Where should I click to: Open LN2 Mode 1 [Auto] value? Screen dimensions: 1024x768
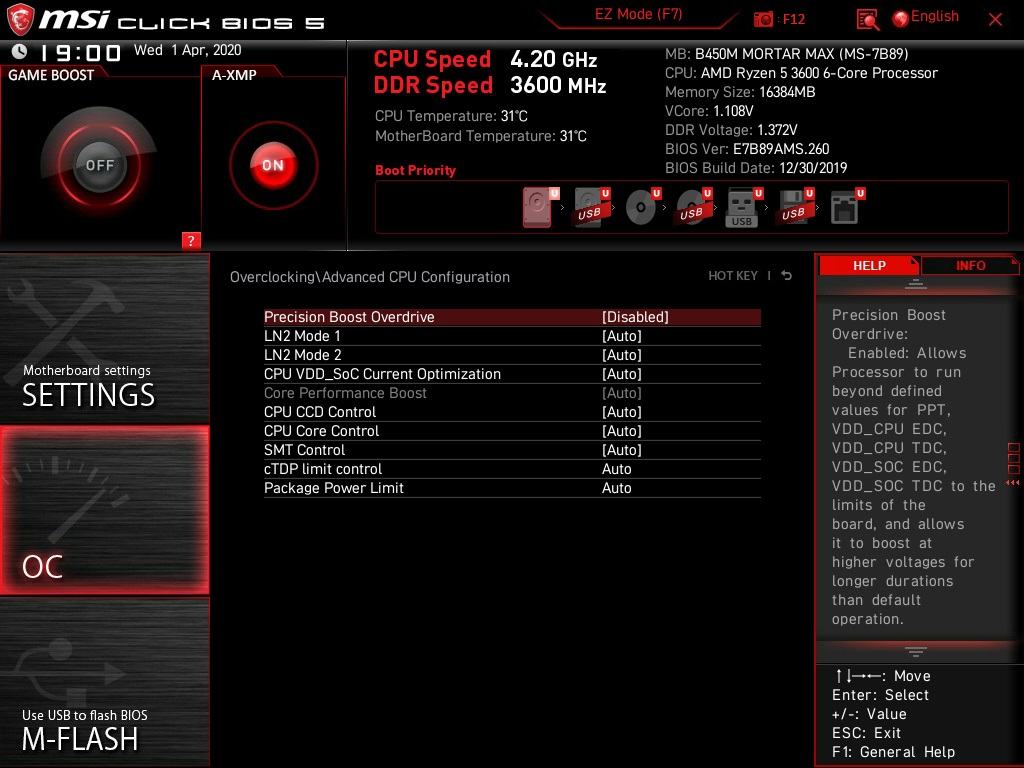[x=622, y=336]
